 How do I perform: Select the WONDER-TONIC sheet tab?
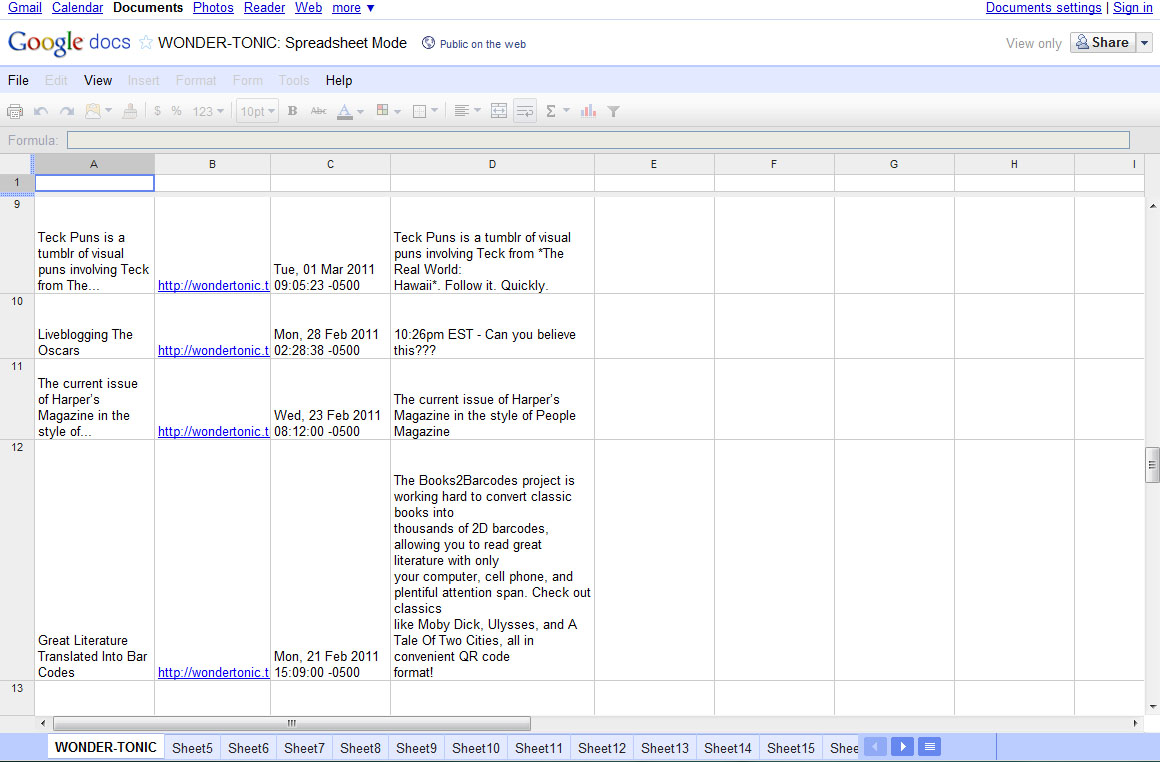[x=106, y=747]
